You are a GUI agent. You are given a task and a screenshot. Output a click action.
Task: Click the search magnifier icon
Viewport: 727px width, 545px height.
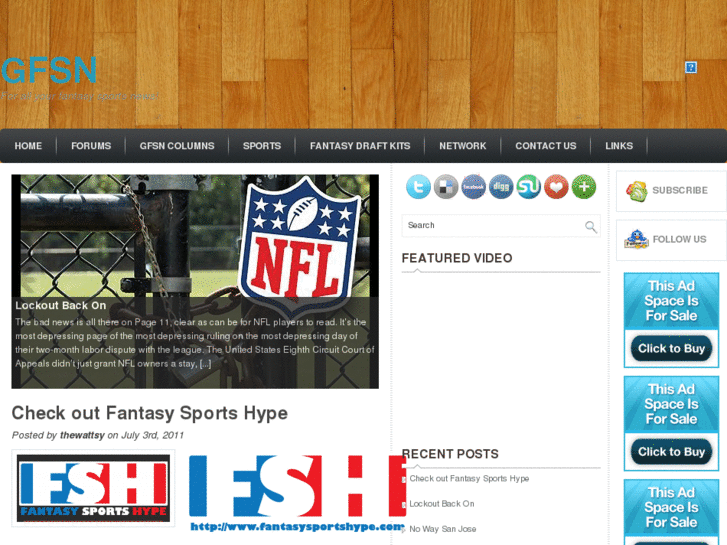[x=591, y=226]
